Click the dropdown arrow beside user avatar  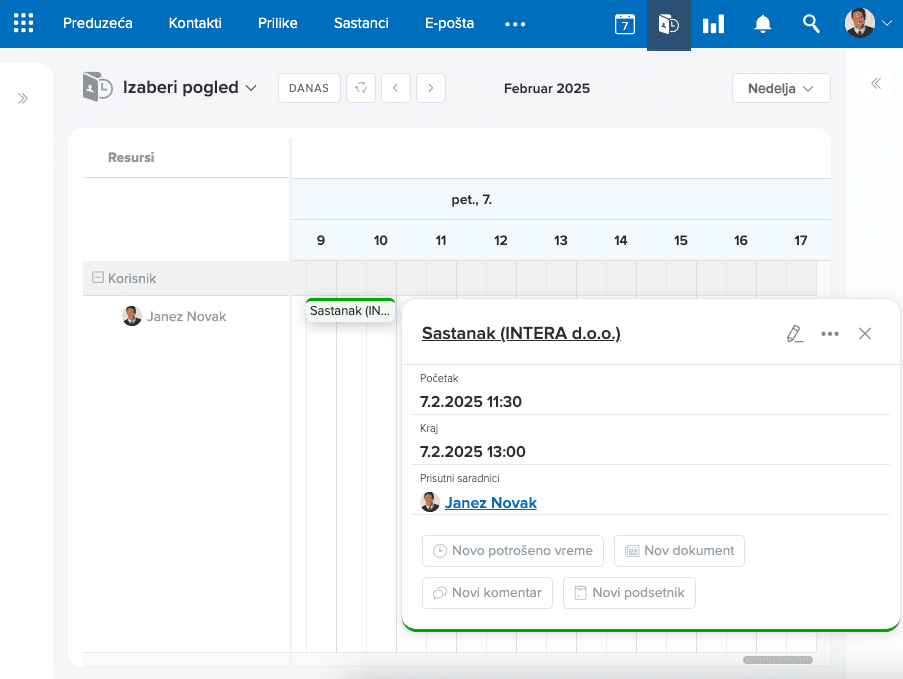(887, 23)
